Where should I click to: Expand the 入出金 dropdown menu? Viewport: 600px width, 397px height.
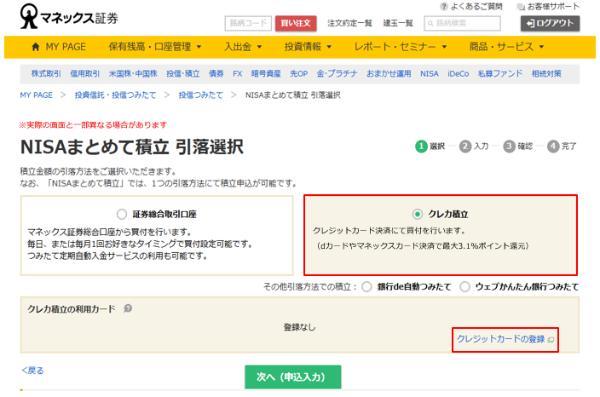[243, 47]
